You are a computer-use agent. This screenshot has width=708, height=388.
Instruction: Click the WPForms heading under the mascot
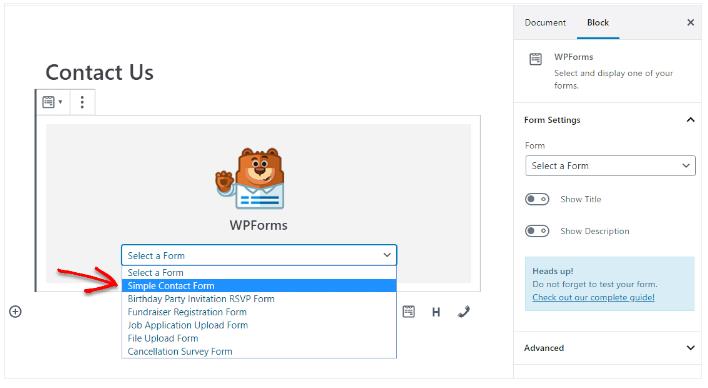pos(258,225)
